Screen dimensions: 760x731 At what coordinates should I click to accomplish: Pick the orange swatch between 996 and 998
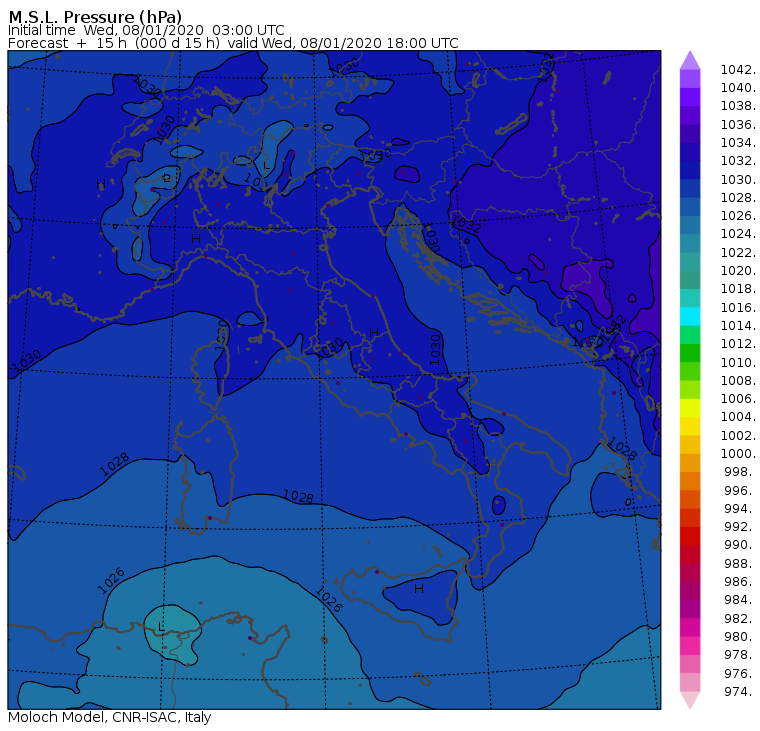[x=690, y=481]
